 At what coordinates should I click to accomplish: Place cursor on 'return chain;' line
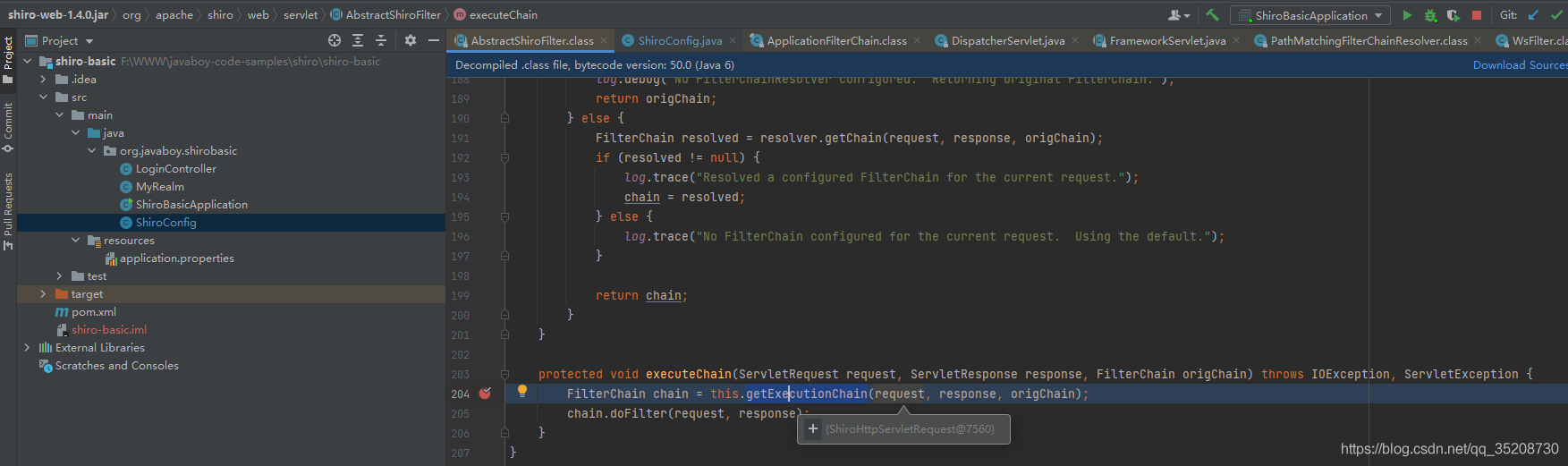pyautogui.click(x=641, y=295)
